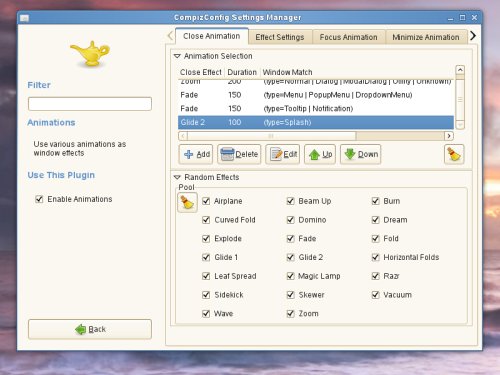Viewport: 500px width, 375px height.
Task: Reset the random effects Pool with broom icon
Action: (187, 202)
